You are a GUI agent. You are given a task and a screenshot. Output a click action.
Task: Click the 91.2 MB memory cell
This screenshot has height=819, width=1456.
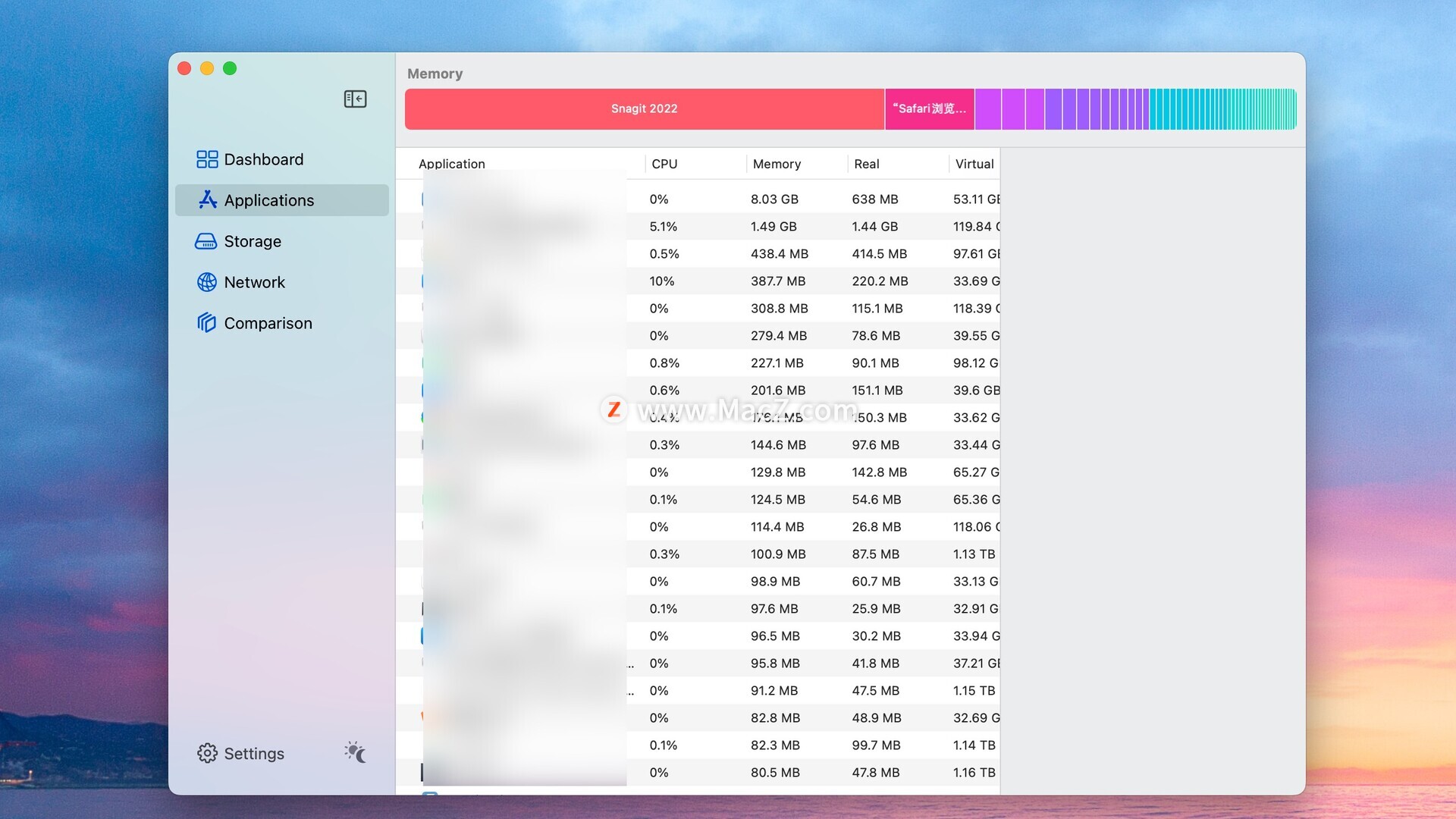click(774, 691)
